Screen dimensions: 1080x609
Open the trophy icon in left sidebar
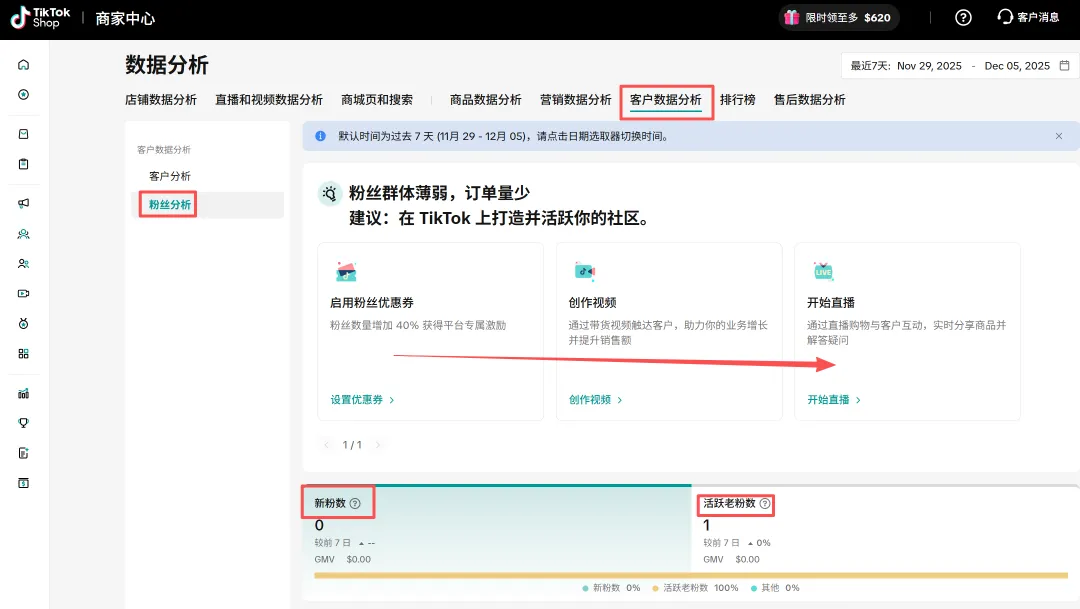[24, 423]
